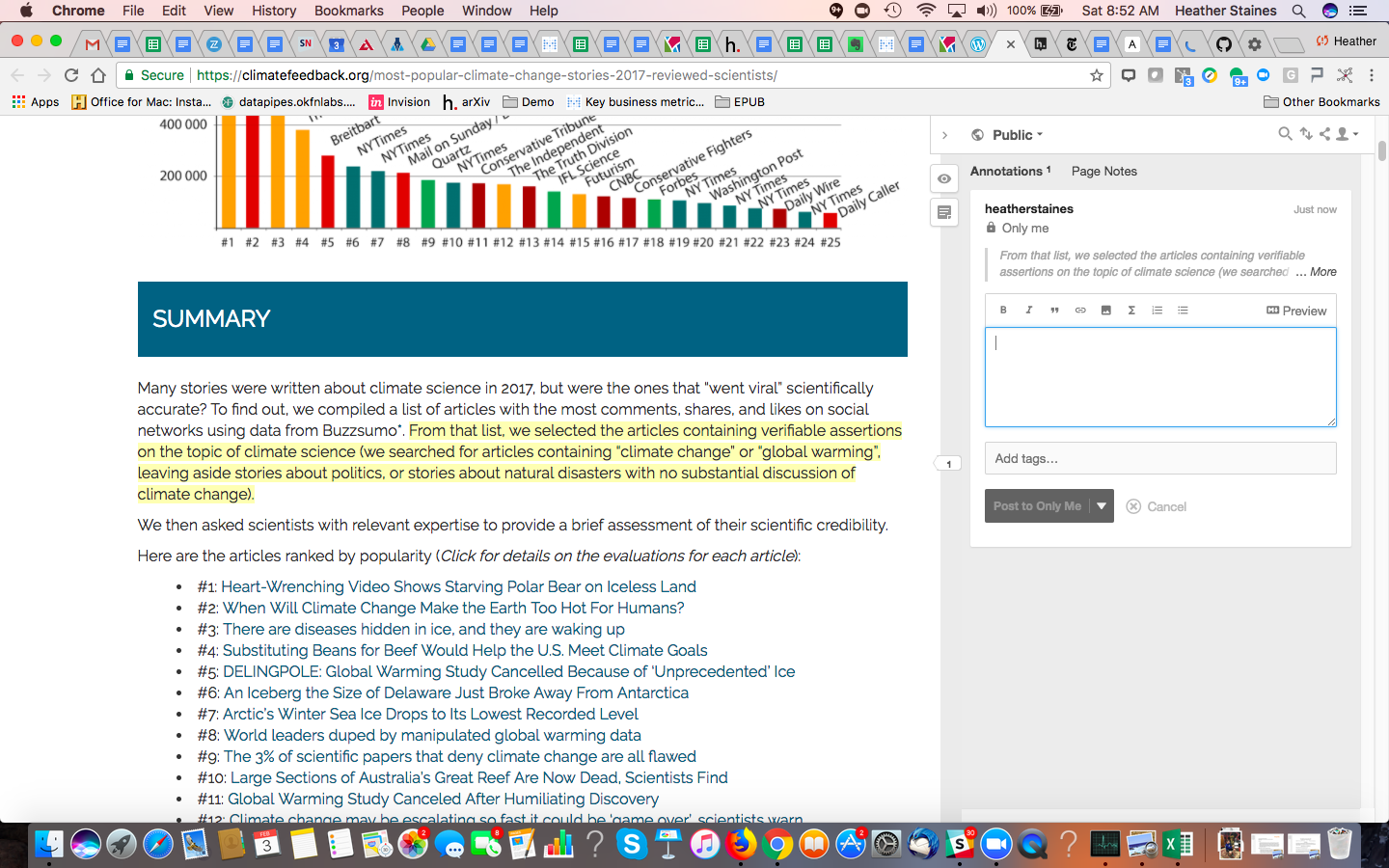Apply bold formatting in annotation editor

(x=1003, y=311)
